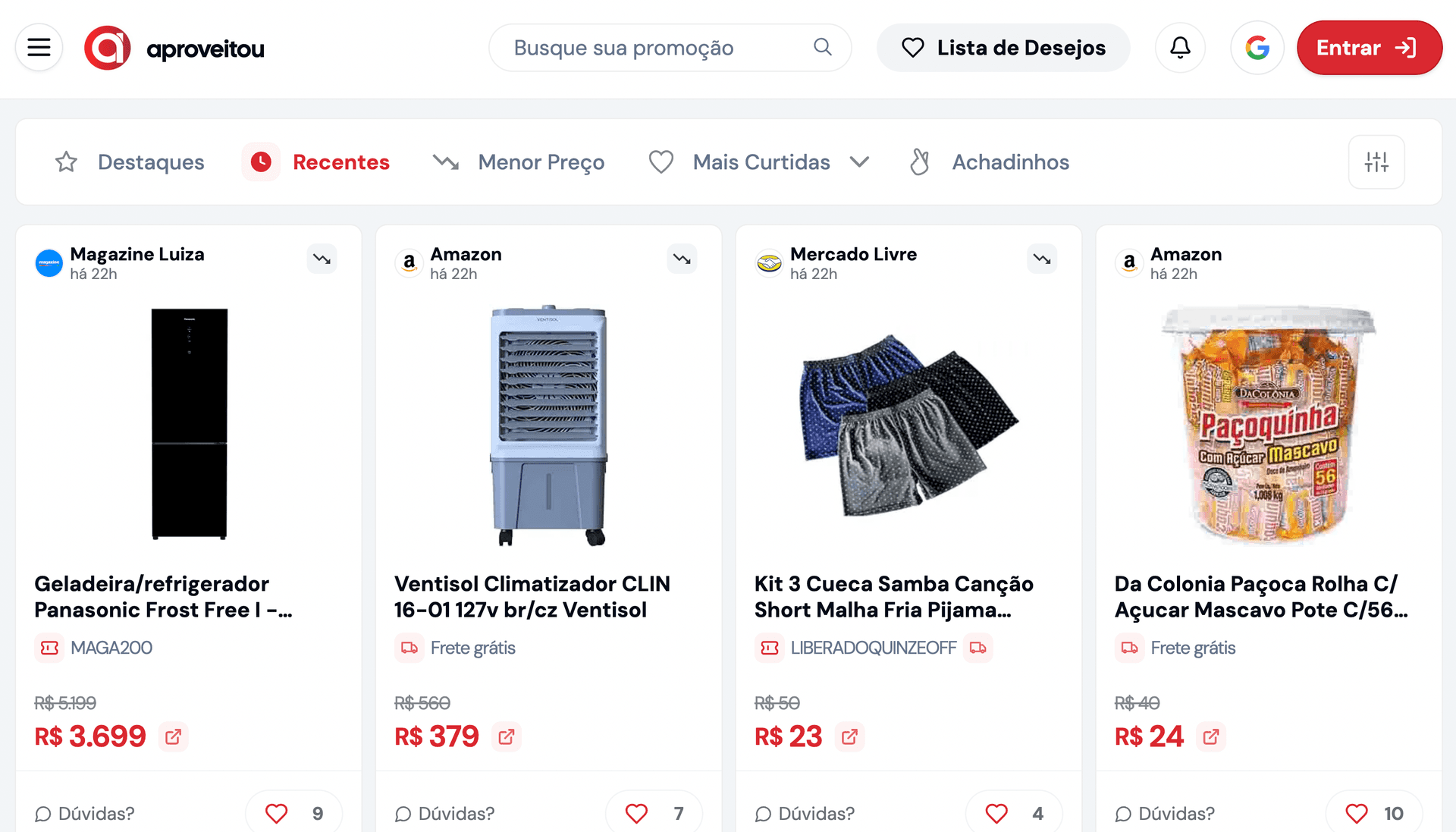Click the notifications bell icon
Viewport: 1456px width, 832px height.
point(1180,48)
